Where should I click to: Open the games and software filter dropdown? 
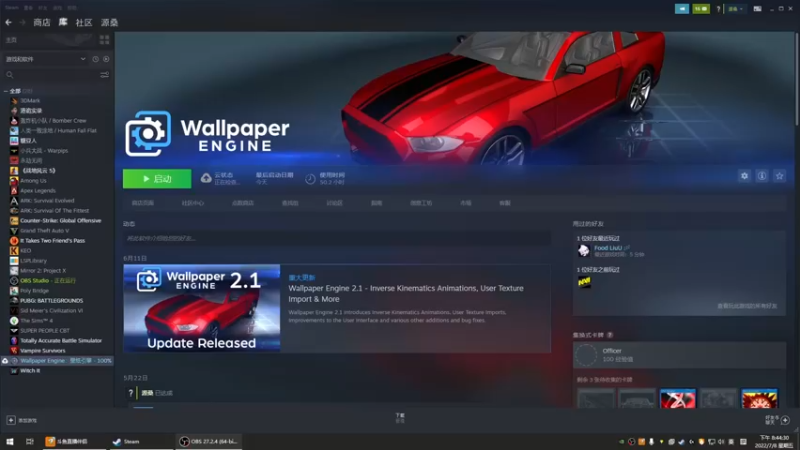(46, 59)
